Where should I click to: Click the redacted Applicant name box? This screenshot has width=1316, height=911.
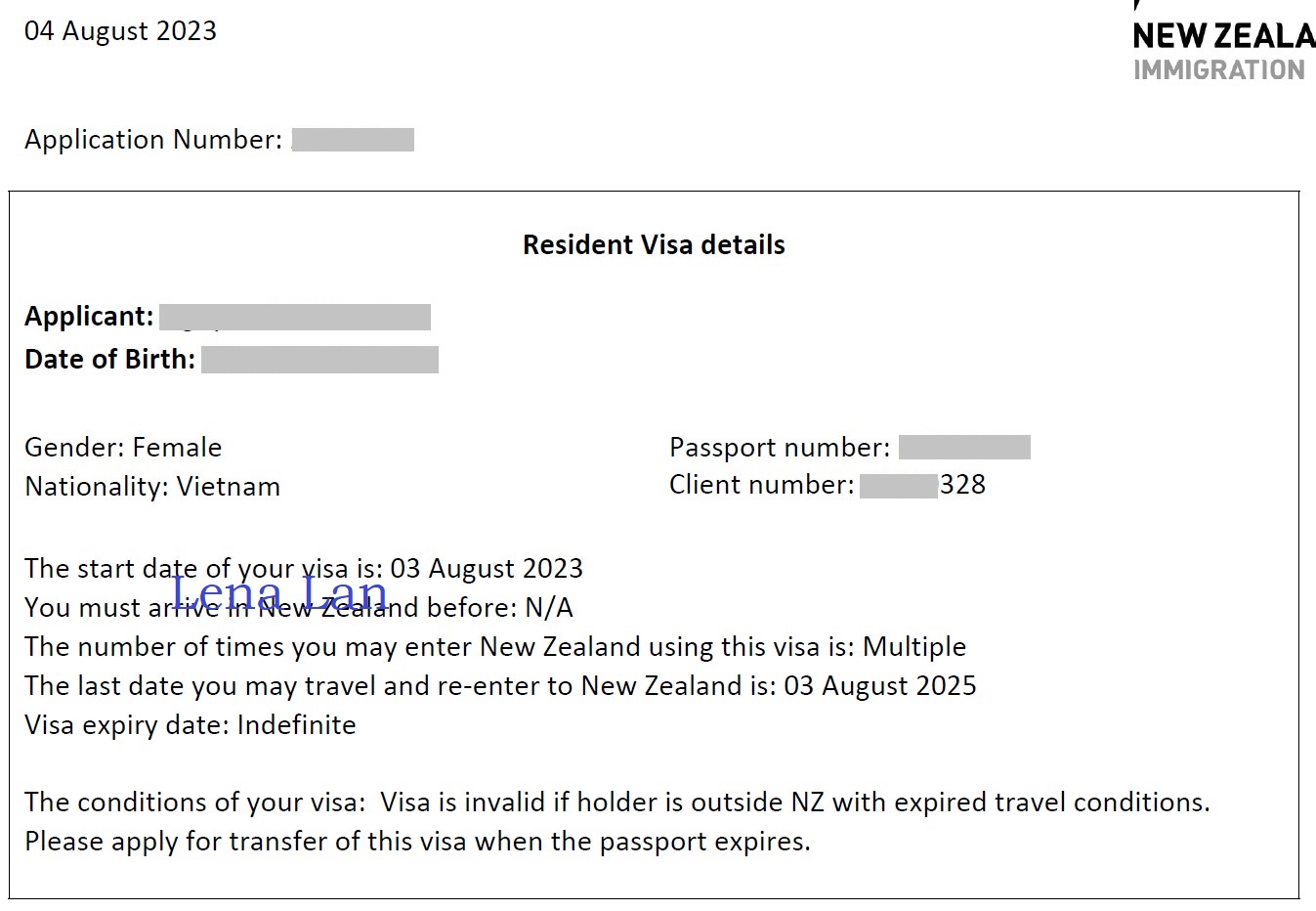pyautogui.click(x=295, y=317)
